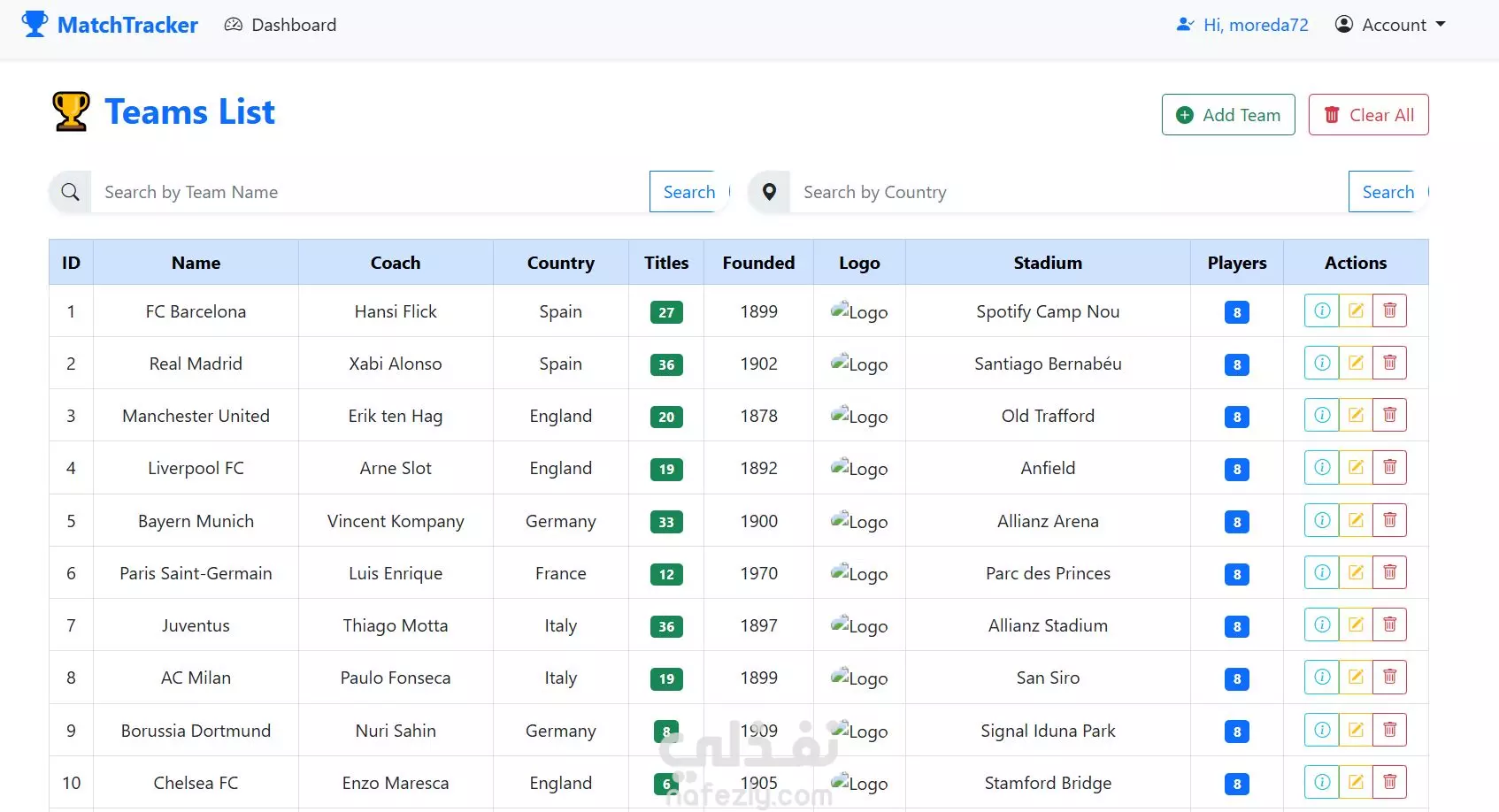Image resolution: width=1499 pixels, height=812 pixels.
Task: Click Search next to team name field
Action: coord(689,192)
